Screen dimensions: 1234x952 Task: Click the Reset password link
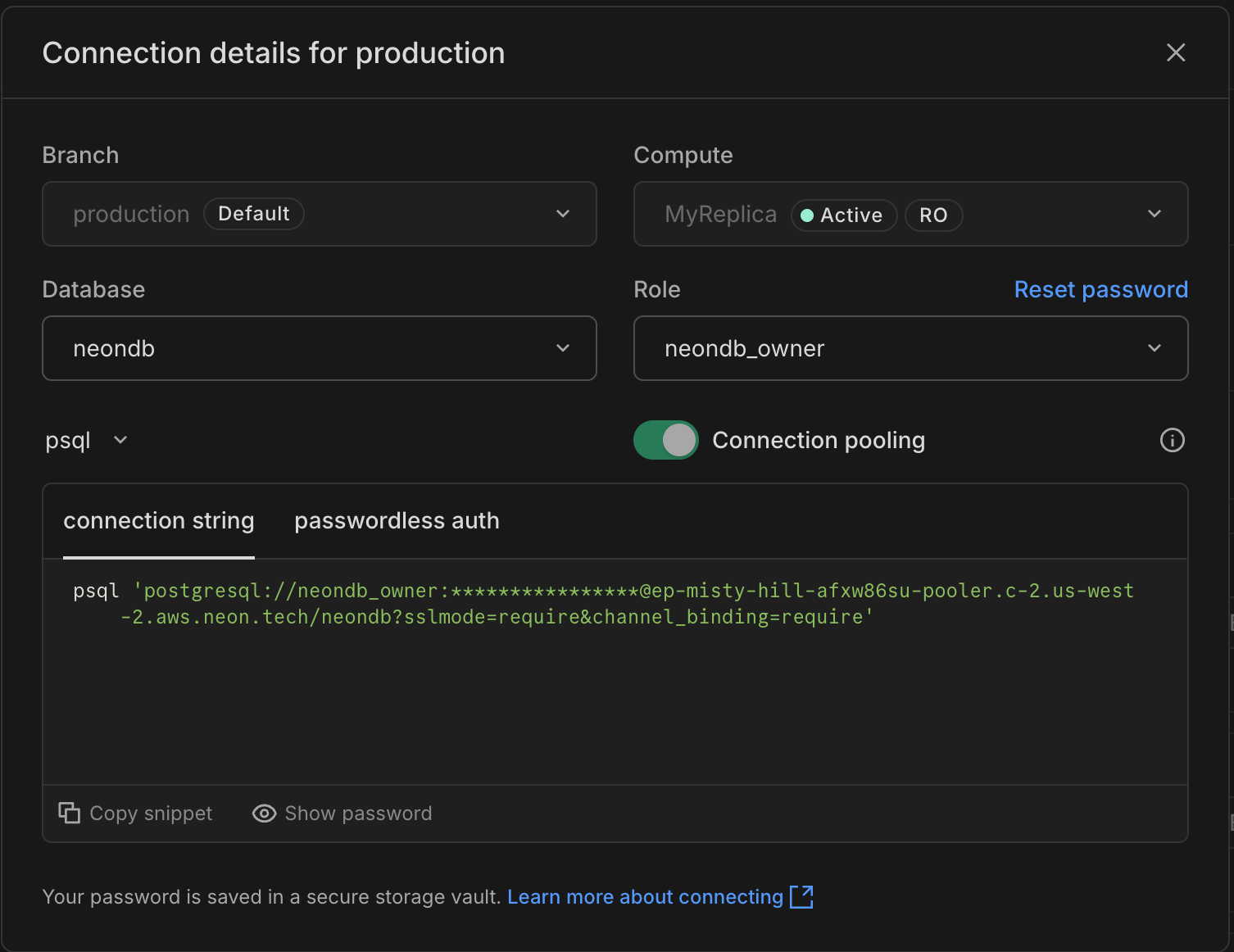click(1100, 289)
